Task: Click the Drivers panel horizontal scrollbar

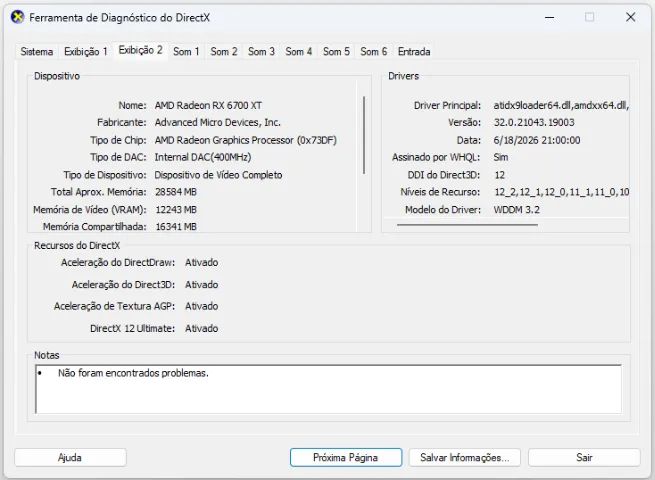Action: (x=467, y=225)
